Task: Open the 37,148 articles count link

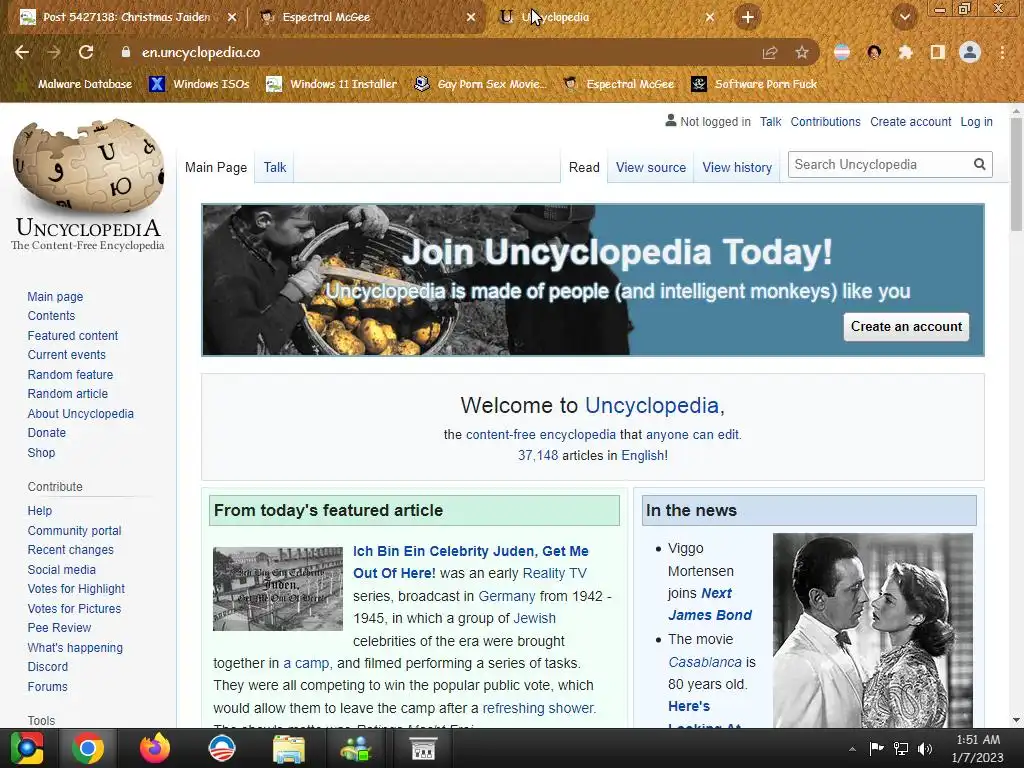Action: pos(538,455)
